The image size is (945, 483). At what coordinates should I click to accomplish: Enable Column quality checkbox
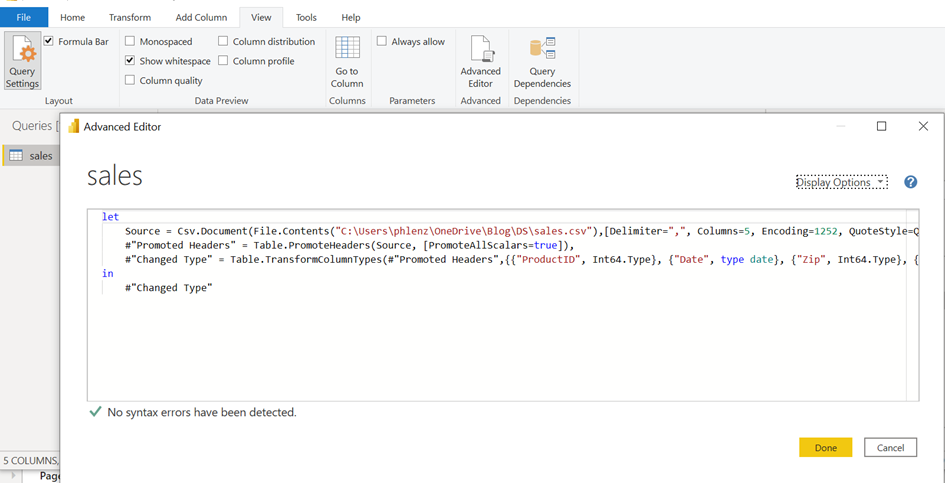point(130,81)
